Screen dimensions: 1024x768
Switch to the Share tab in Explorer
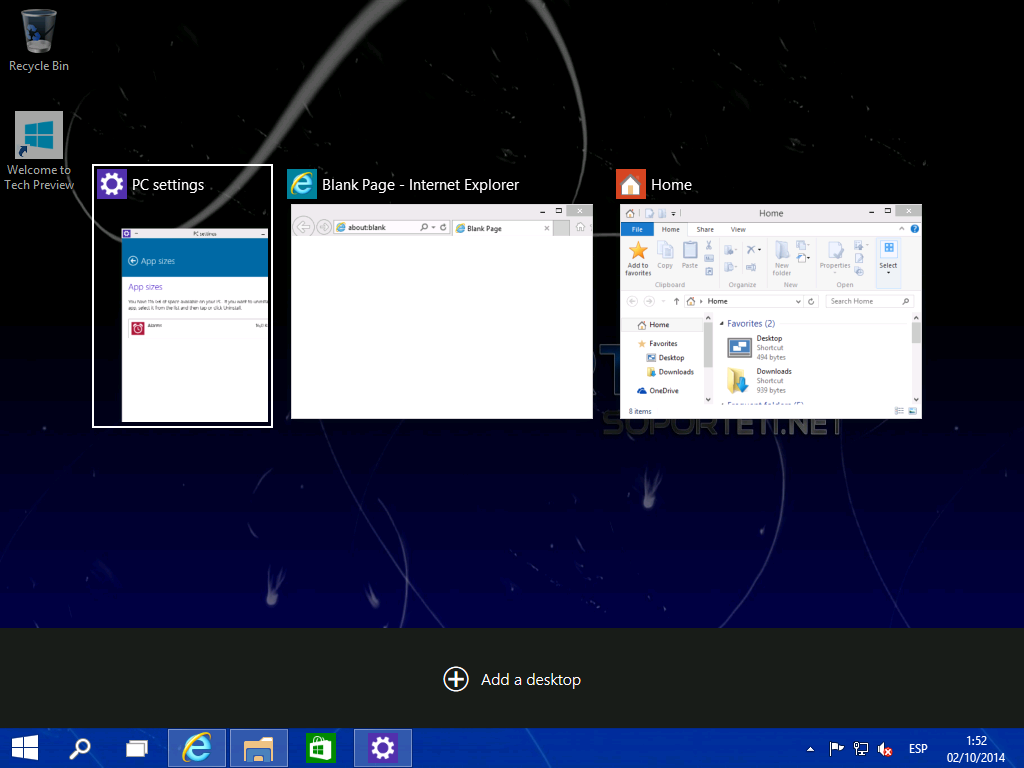click(x=705, y=229)
